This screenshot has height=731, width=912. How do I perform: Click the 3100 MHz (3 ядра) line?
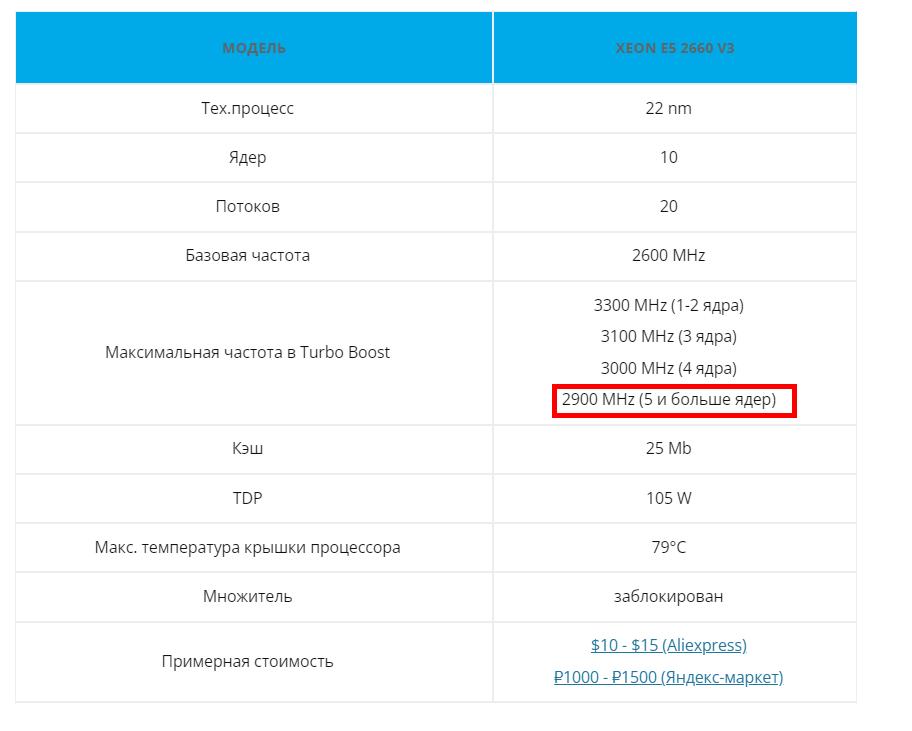coord(668,336)
